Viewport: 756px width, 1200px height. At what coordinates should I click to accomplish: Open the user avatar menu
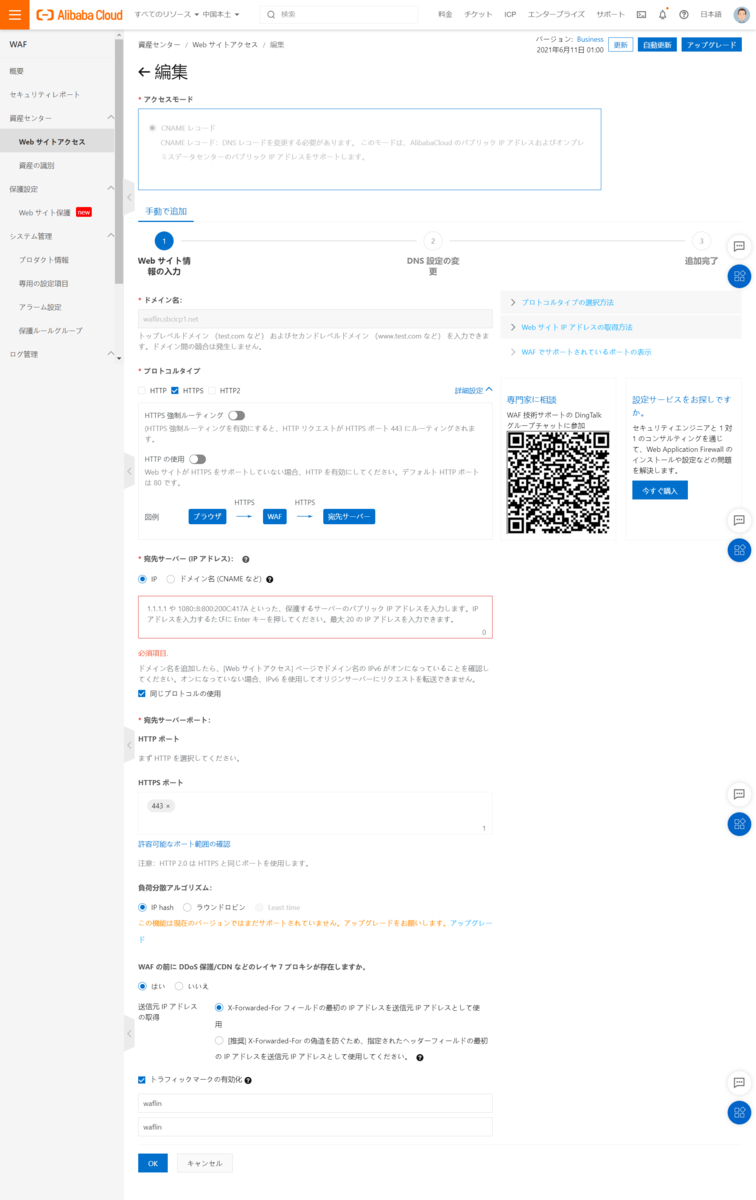pos(741,14)
